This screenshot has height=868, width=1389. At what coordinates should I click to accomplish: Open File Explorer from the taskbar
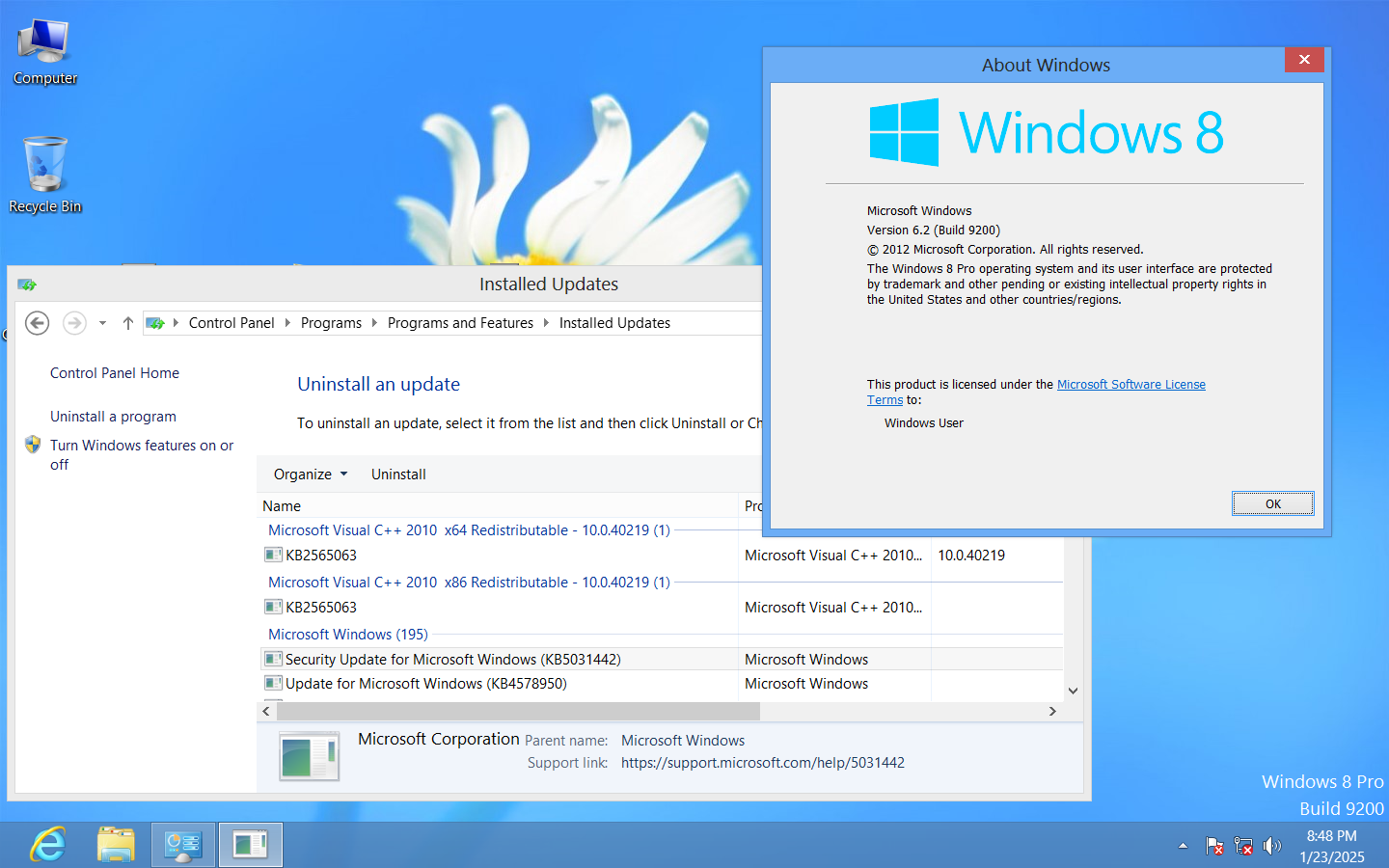coord(116,845)
